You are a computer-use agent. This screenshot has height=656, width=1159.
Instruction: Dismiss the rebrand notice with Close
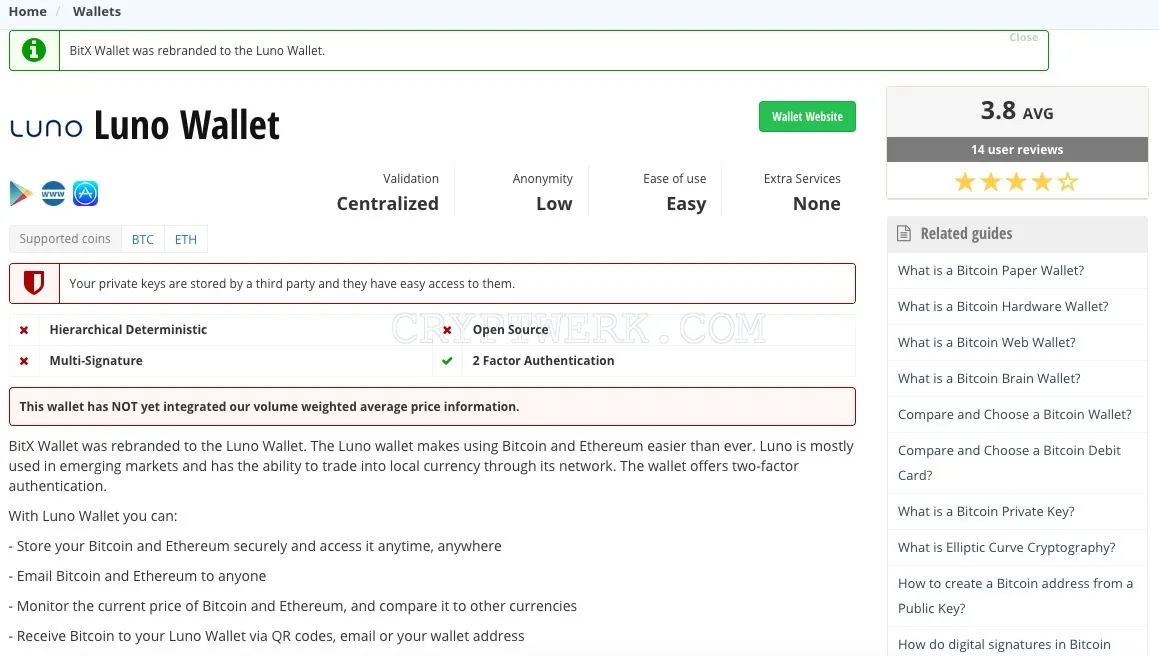point(1024,38)
